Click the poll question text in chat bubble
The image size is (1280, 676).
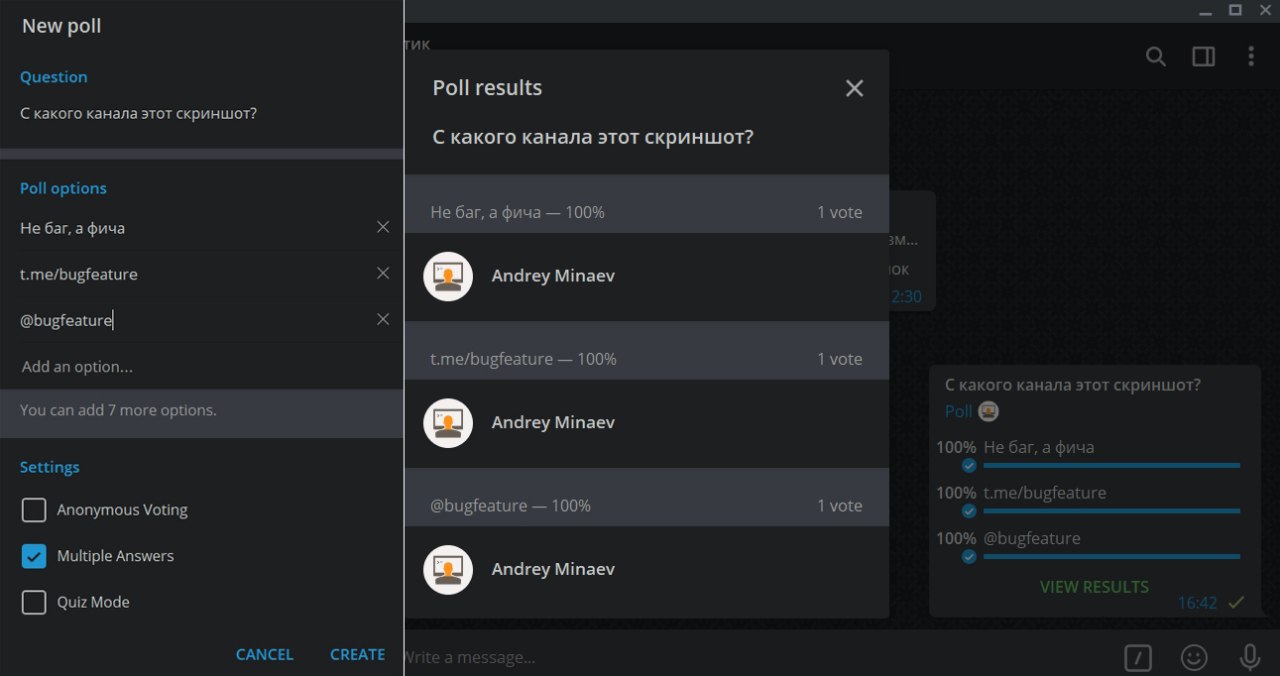point(1073,384)
